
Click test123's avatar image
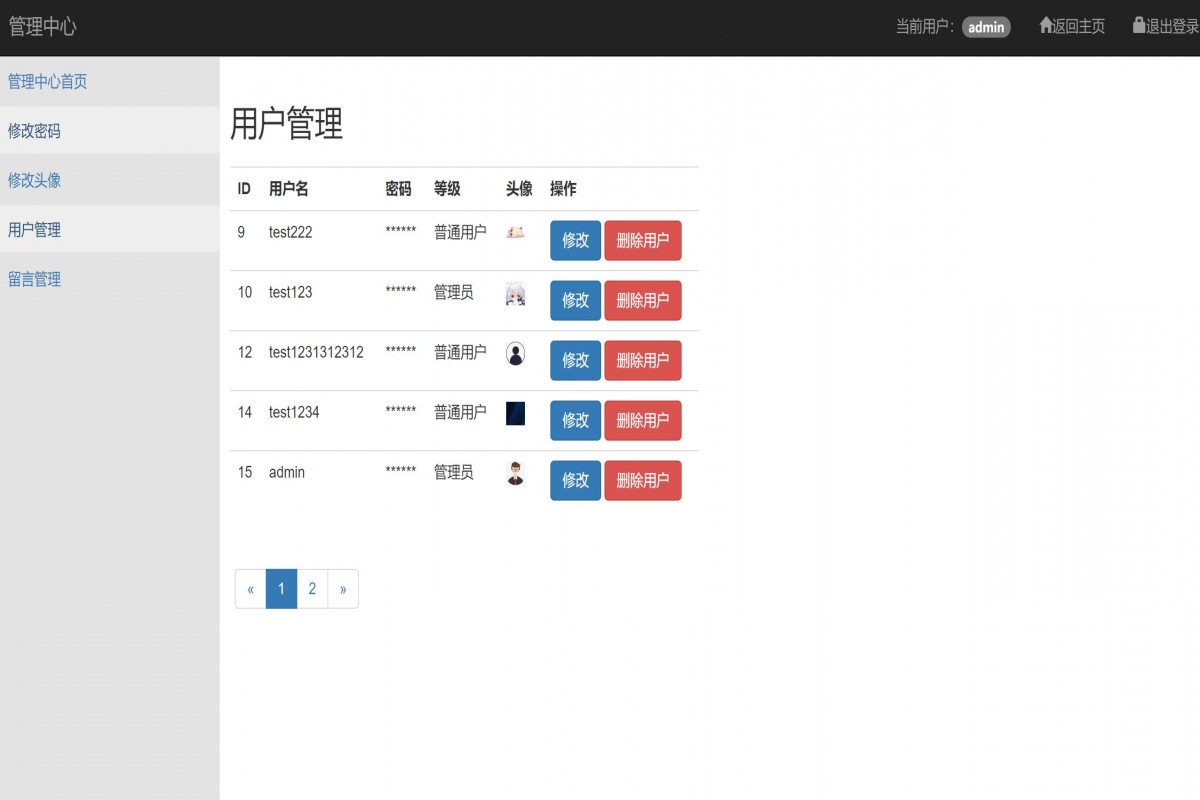pyautogui.click(x=515, y=293)
